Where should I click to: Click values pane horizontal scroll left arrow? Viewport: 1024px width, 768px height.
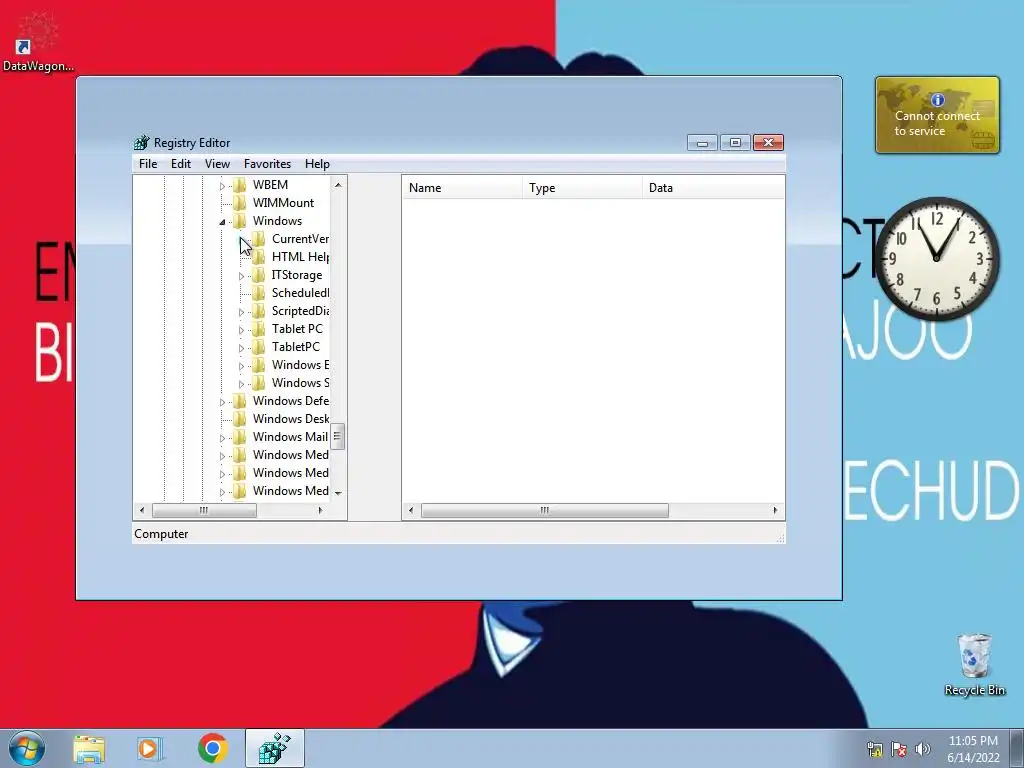[411, 511]
